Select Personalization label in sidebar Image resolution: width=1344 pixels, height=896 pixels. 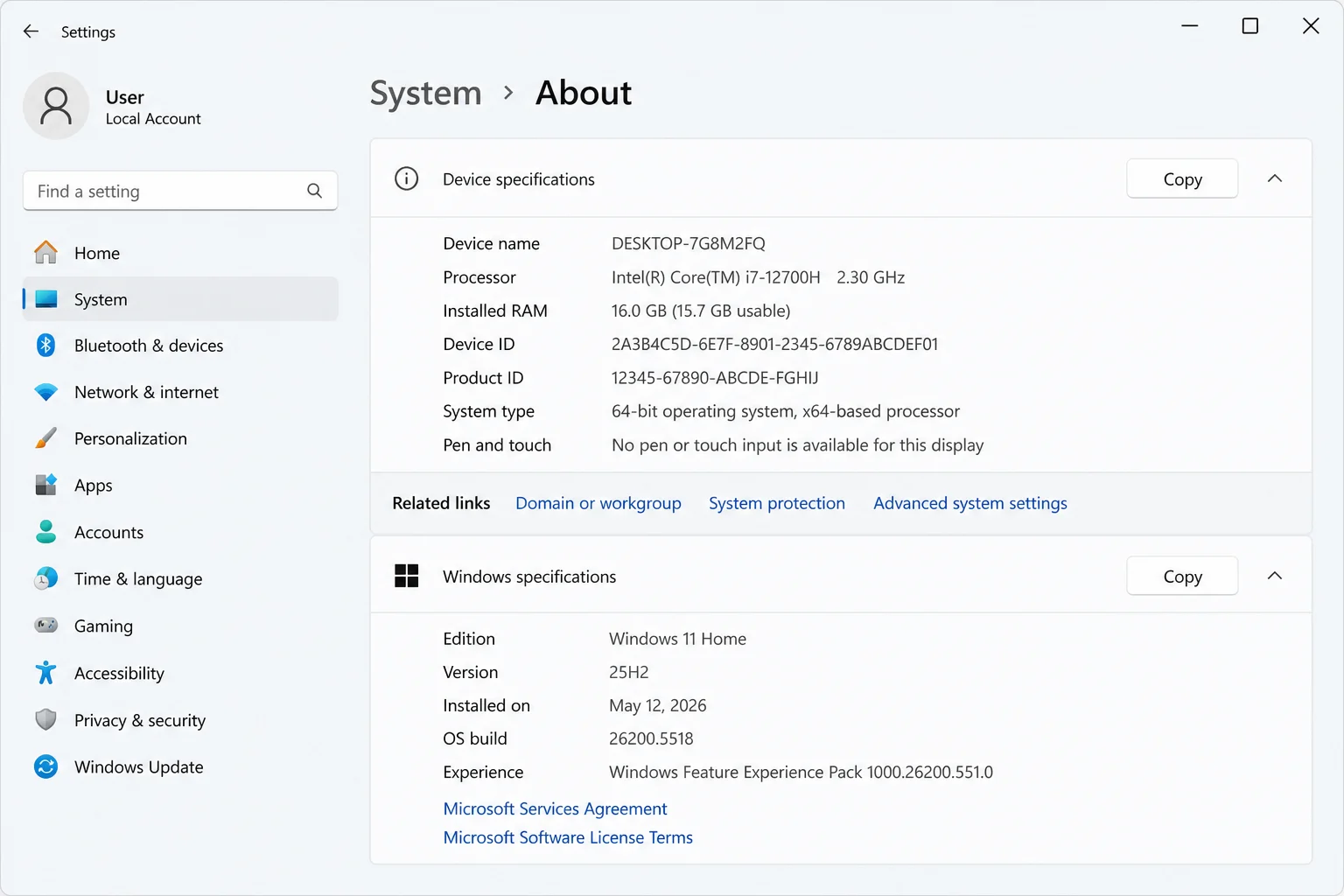130,438
